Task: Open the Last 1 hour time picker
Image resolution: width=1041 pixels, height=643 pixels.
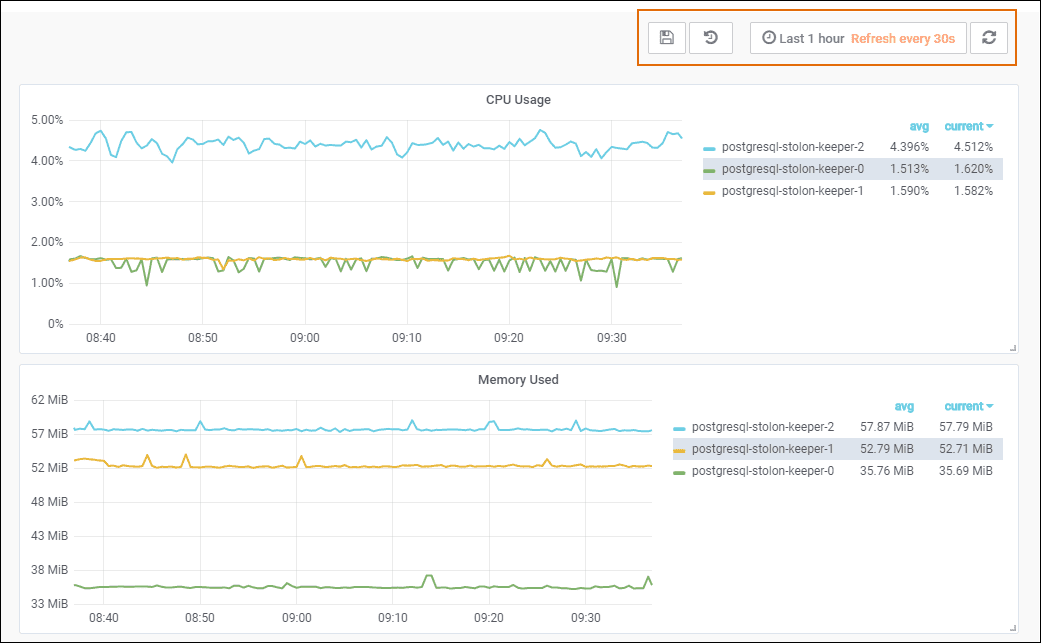Action: coord(803,38)
